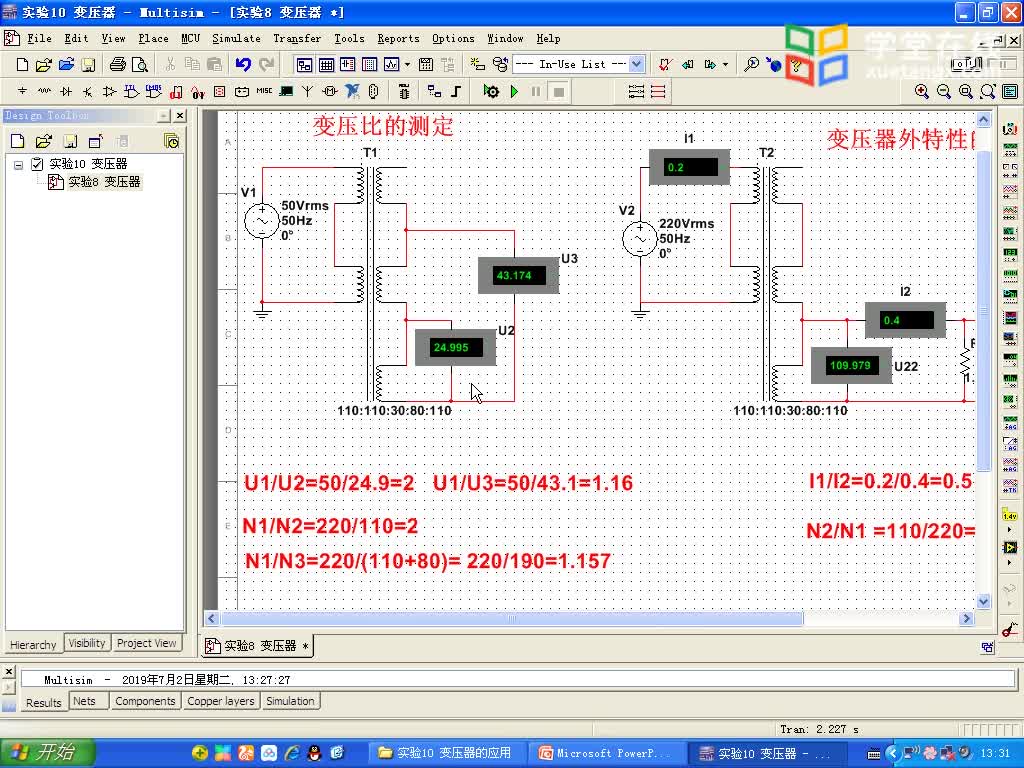Open file from Design Toolbox toolbar
Viewport: 1024px width, 768px height.
click(x=44, y=141)
